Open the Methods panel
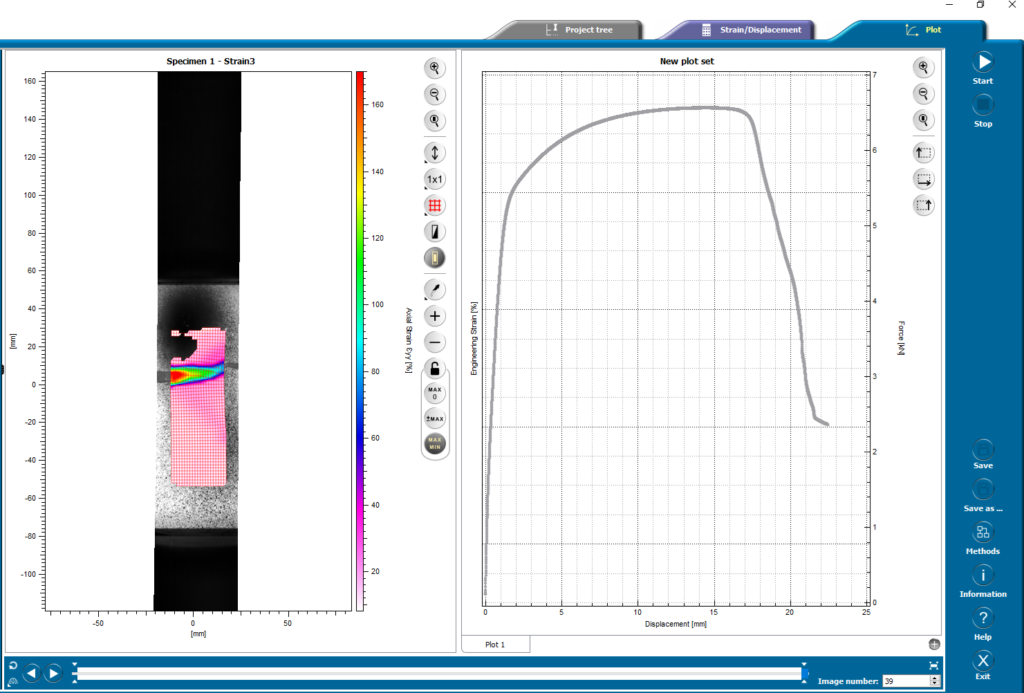Screen dimensions: 1024x693 pos(982,538)
